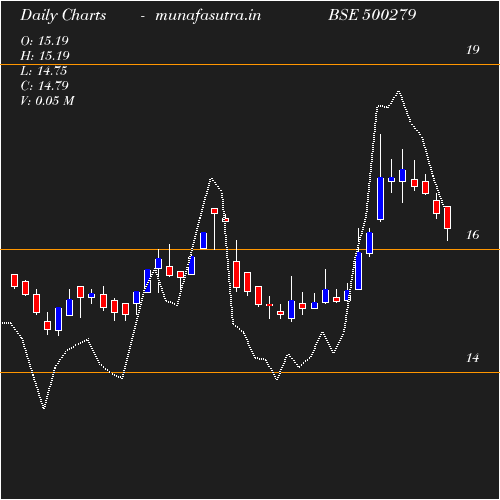This screenshot has width=500, height=500.
Task: Click the tall blue candlestick crossing 17
Action: pos(380,199)
